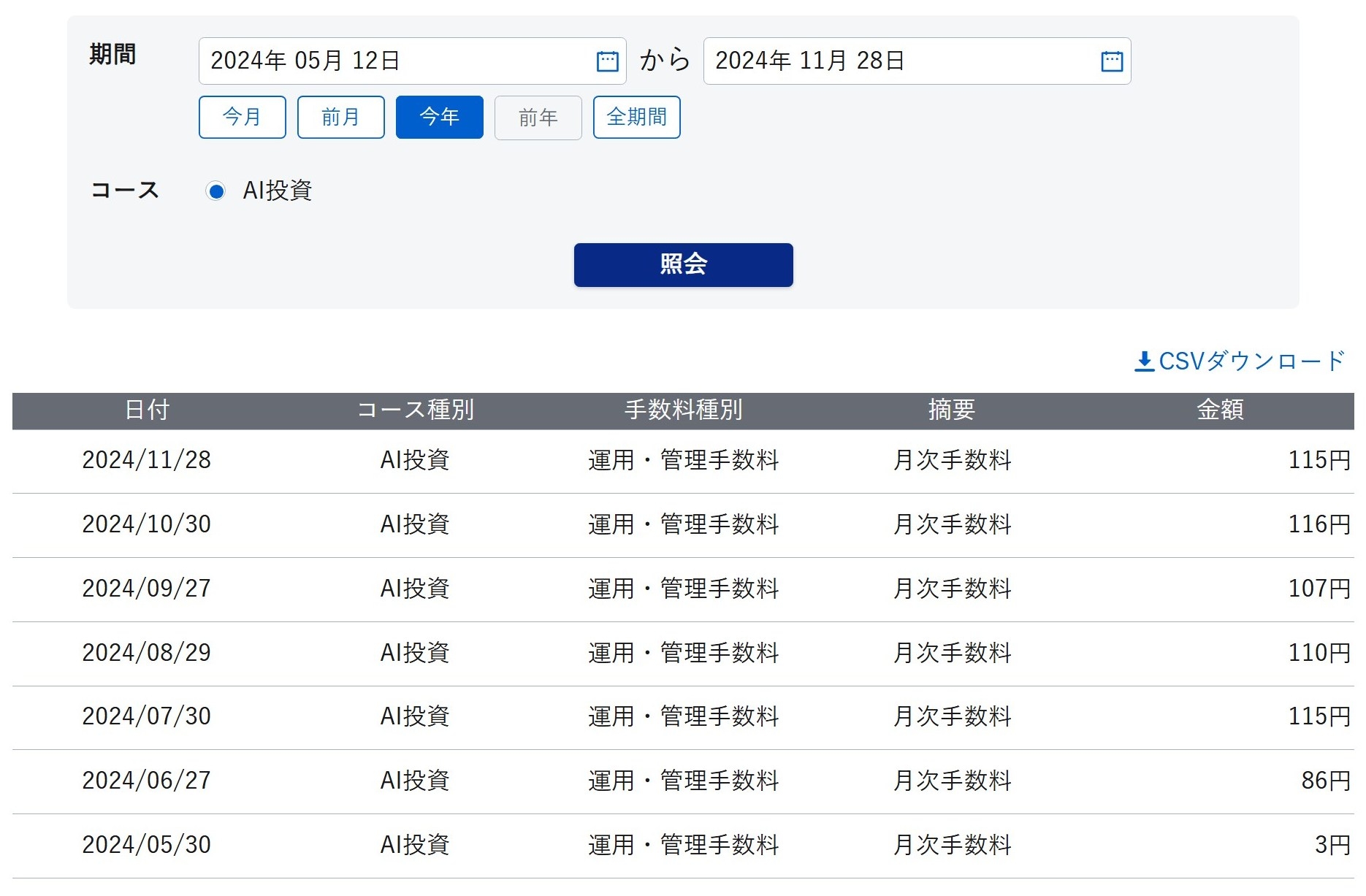The width and height of the screenshot is (1366, 896).
Task: Select the AI投資 course radio button
Action: point(215,191)
